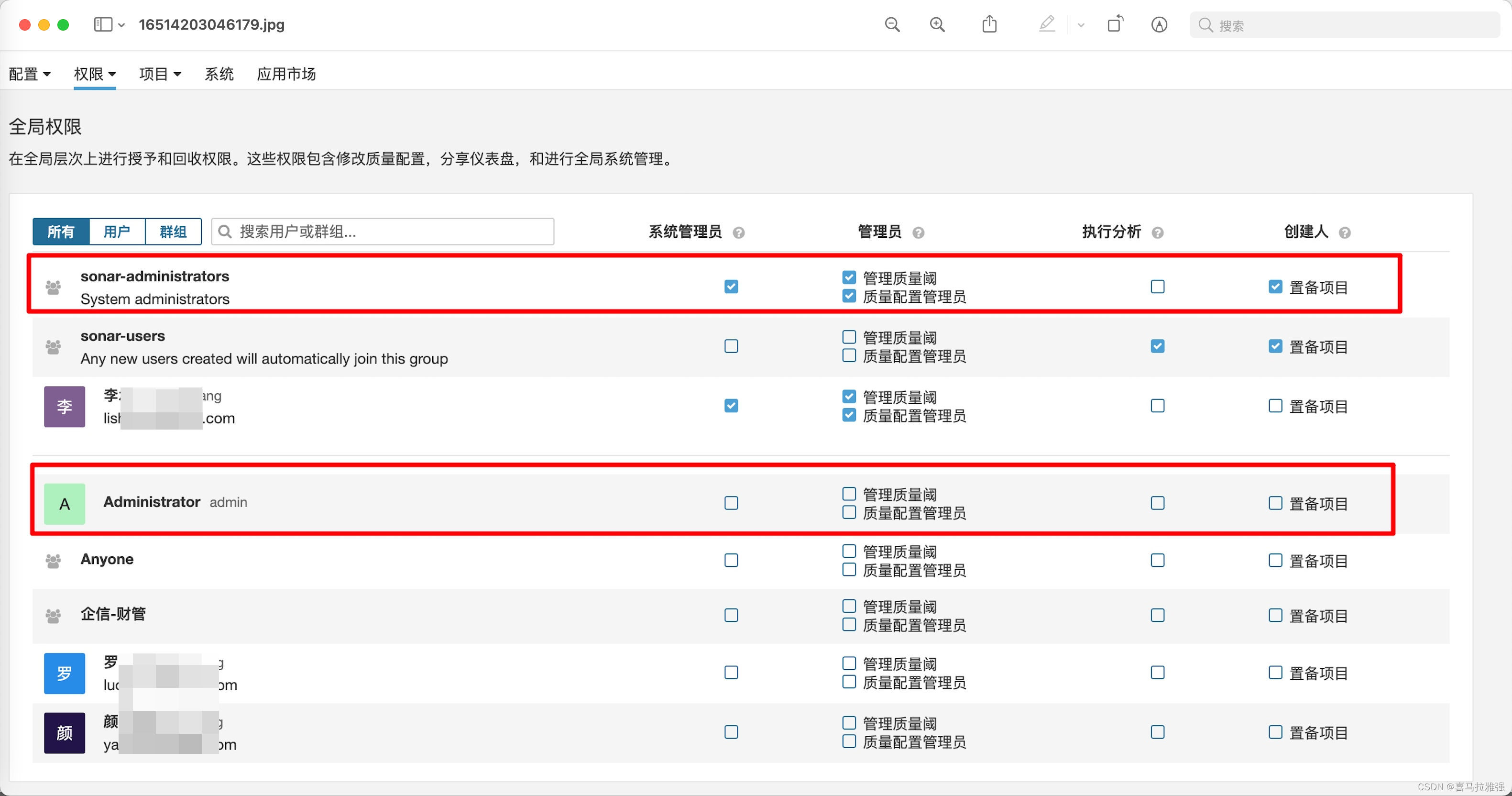Check 管理质量阈 for Administrator admin
The image size is (1512, 796).
pos(849,494)
